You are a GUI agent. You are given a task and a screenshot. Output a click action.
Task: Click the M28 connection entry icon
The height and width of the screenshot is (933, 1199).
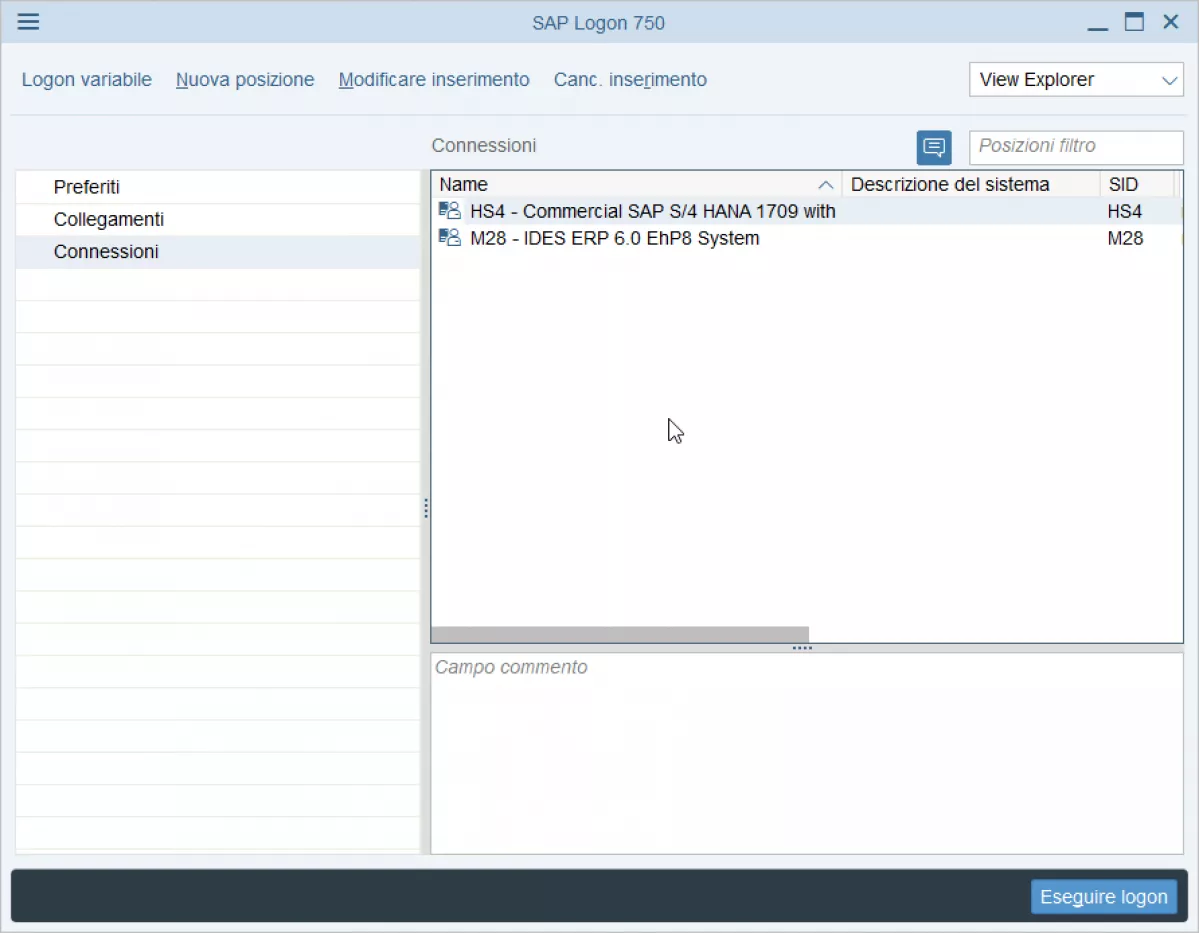point(450,238)
